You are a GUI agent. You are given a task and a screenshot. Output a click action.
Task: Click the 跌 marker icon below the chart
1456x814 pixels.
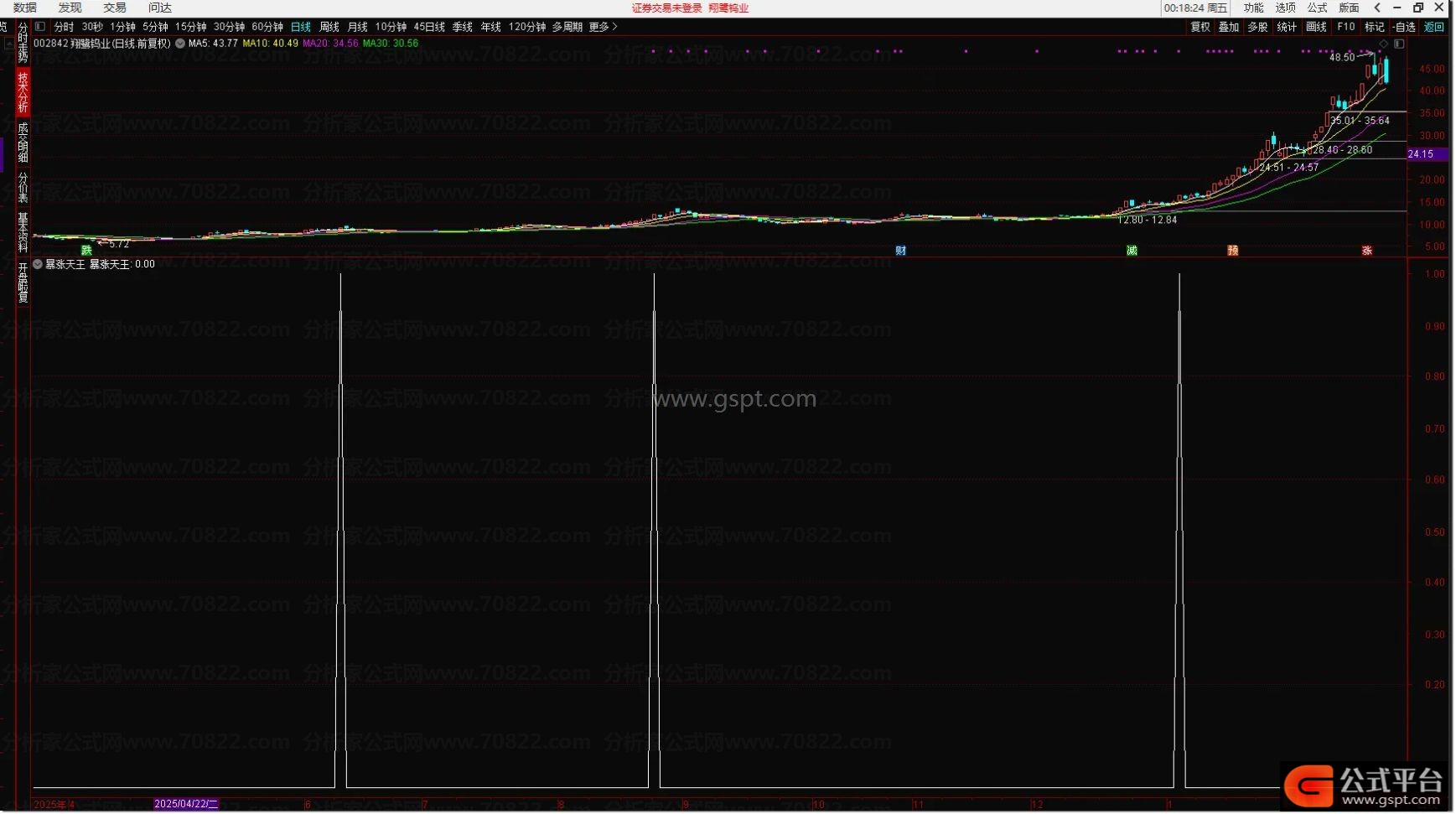(86, 251)
